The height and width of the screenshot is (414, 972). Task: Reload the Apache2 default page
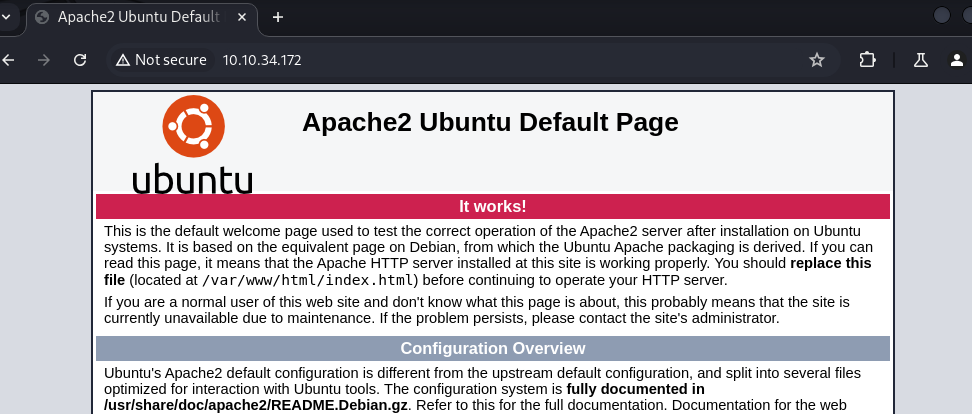click(80, 60)
